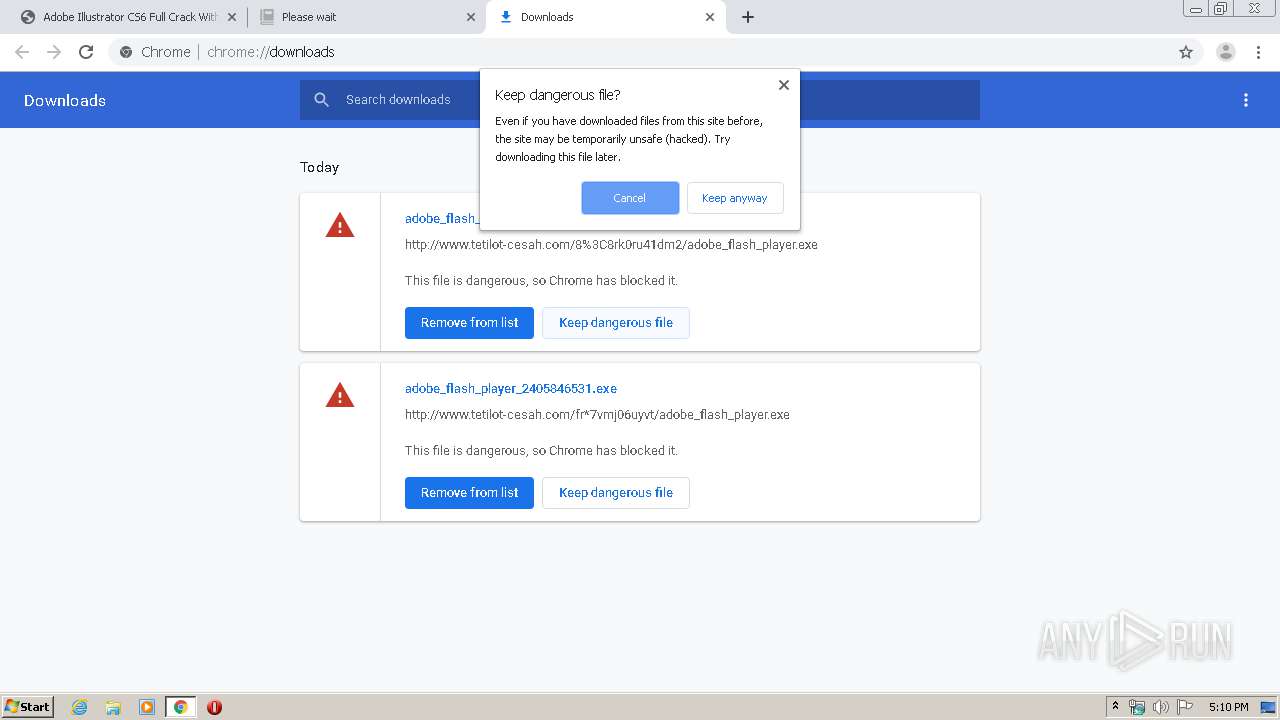The height and width of the screenshot is (720, 1280).
Task: Click the fr*7vmj06uyvt download URL text
Action: [x=597, y=414]
